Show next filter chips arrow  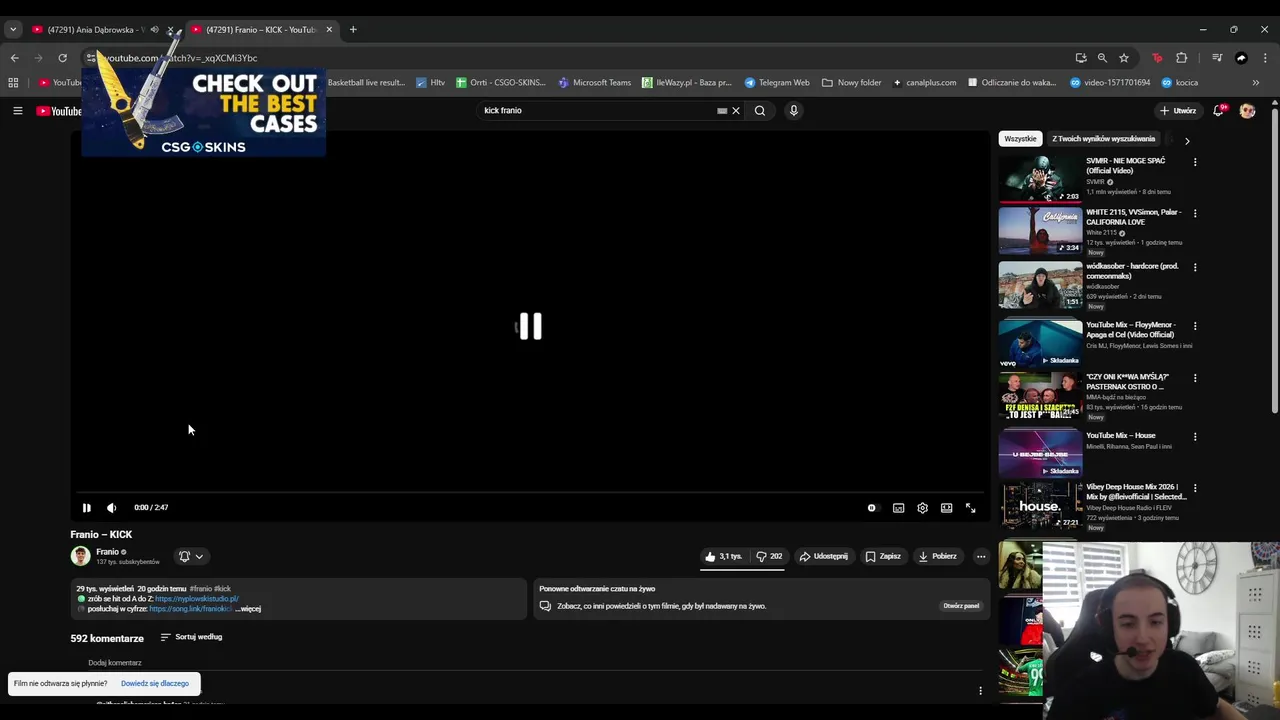[1187, 141]
